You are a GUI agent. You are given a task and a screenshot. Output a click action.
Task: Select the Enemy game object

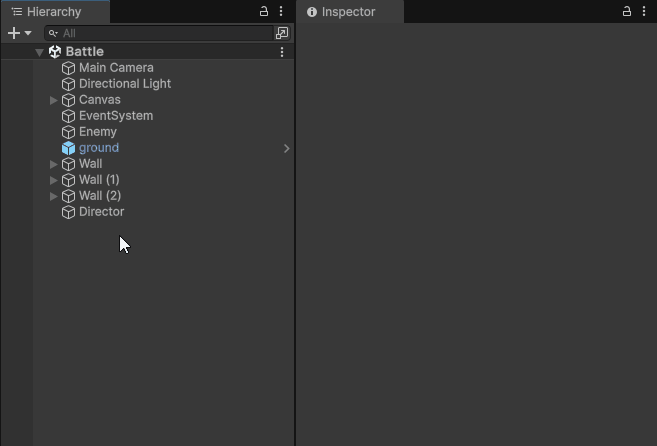[98, 132]
